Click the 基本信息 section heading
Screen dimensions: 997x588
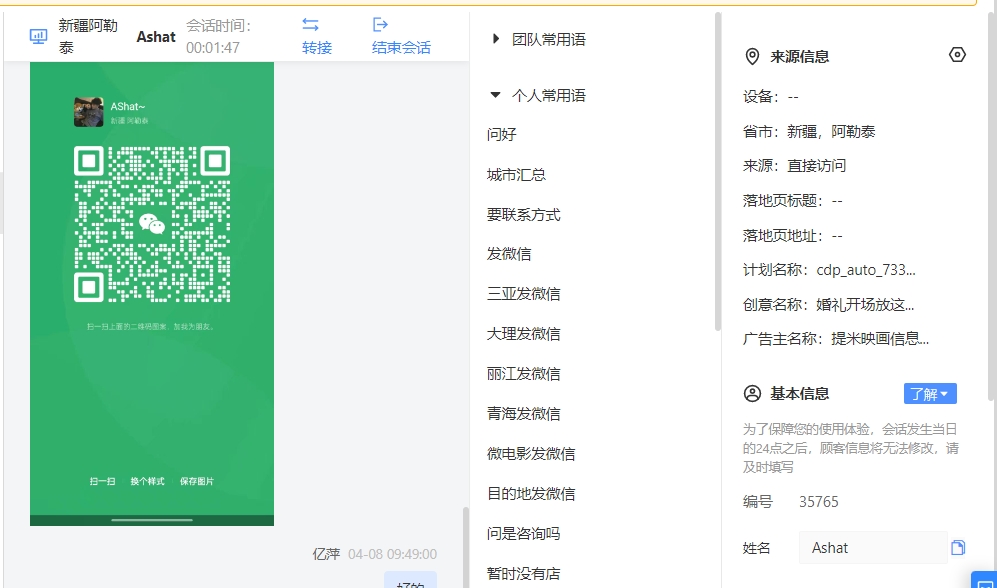pos(800,393)
